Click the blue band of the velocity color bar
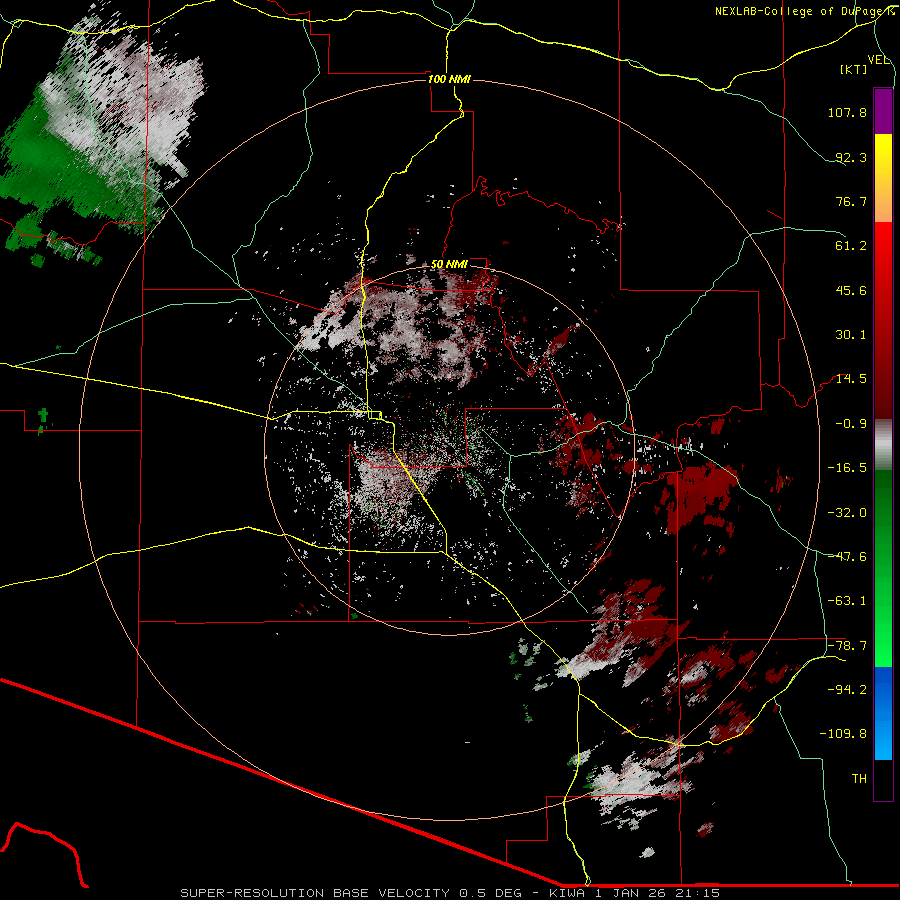Screen dimensions: 900x900 pyautogui.click(x=883, y=713)
